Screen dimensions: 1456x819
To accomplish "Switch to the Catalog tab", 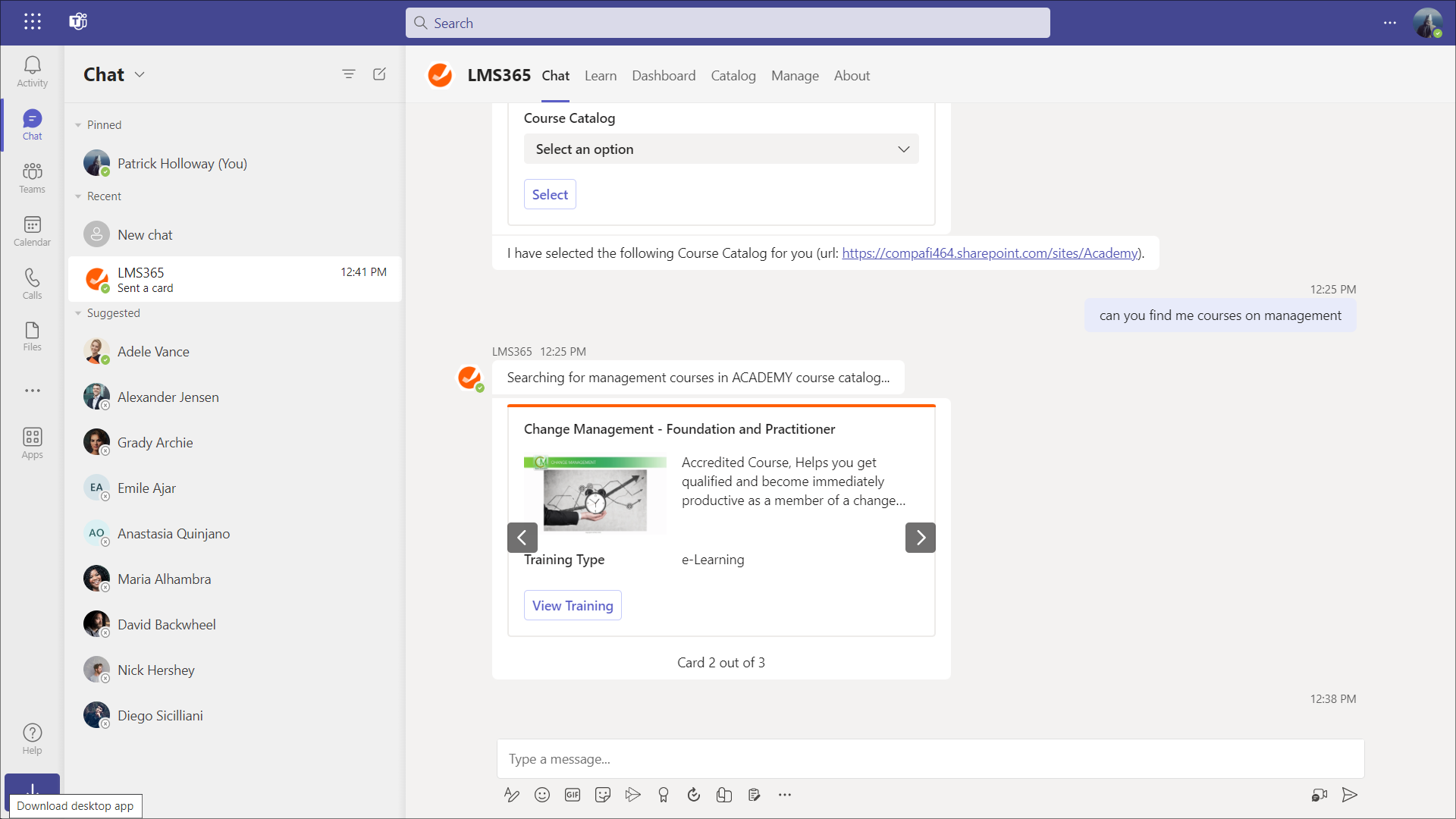I will coord(733,76).
